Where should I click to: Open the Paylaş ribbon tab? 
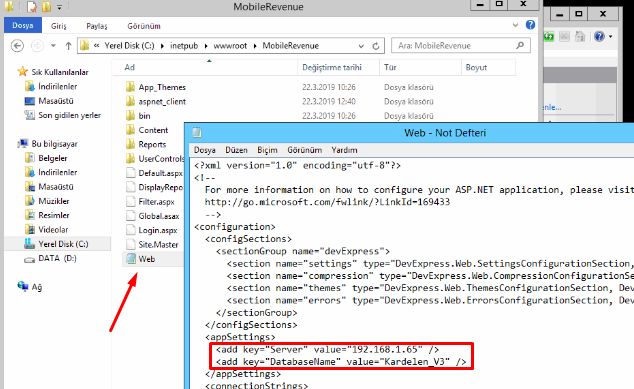(97, 26)
